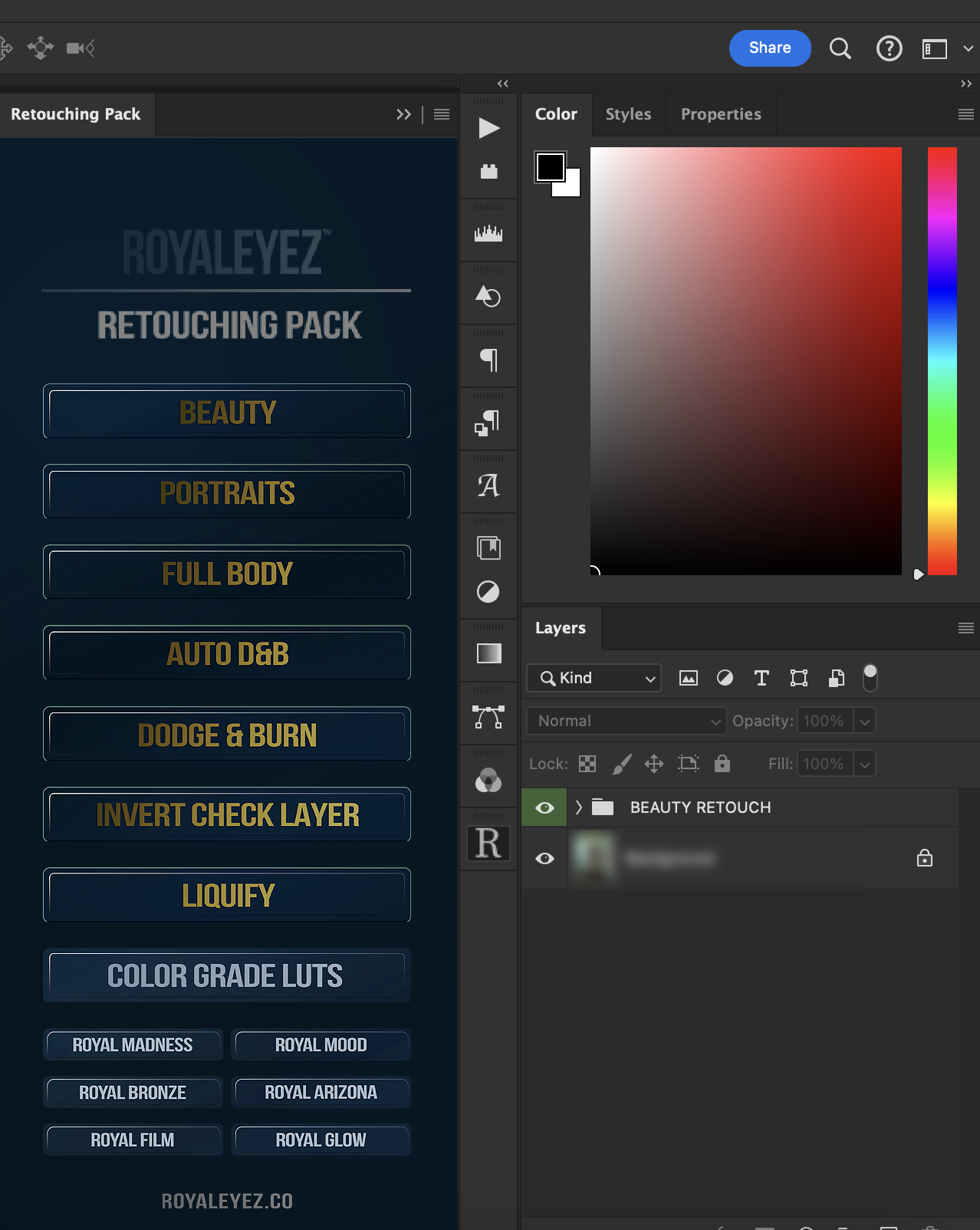Viewport: 980px width, 1230px height.
Task: Click the foreground color swatch
Action: tap(549, 166)
